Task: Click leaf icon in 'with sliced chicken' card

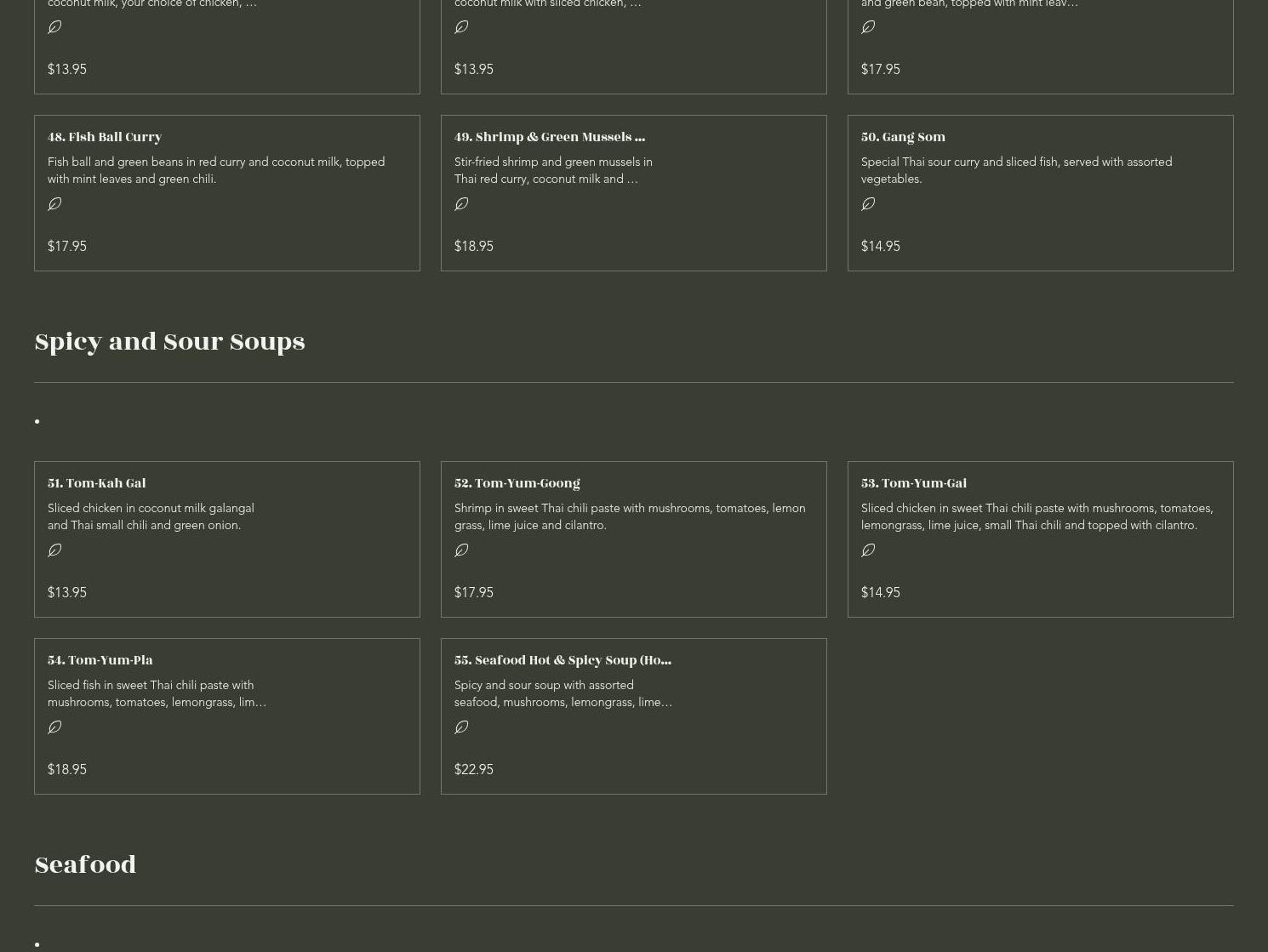Action: [x=461, y=27]
